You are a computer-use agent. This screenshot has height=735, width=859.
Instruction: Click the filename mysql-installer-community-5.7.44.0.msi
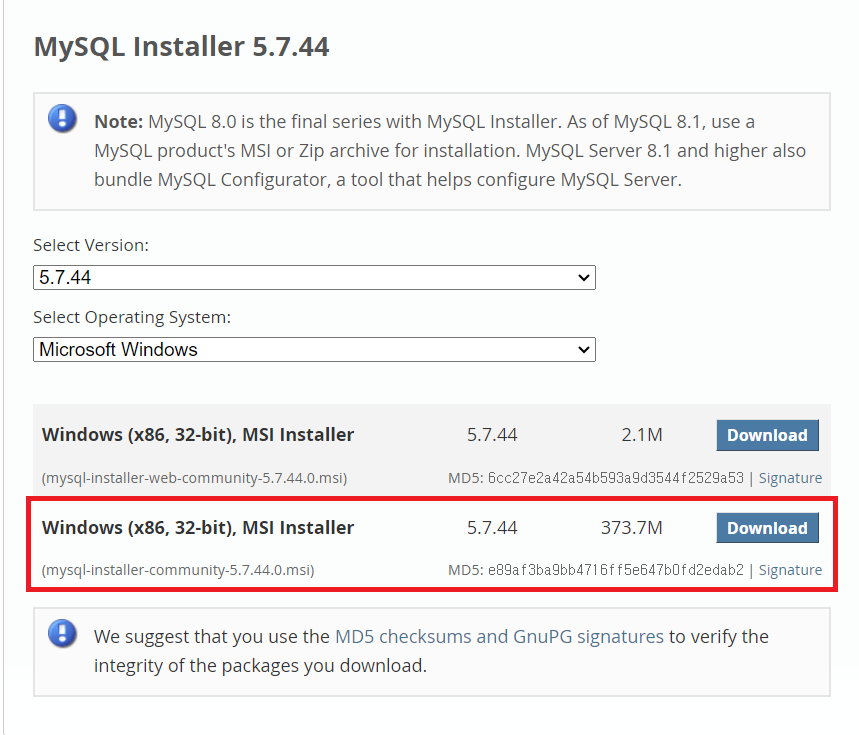178,570
